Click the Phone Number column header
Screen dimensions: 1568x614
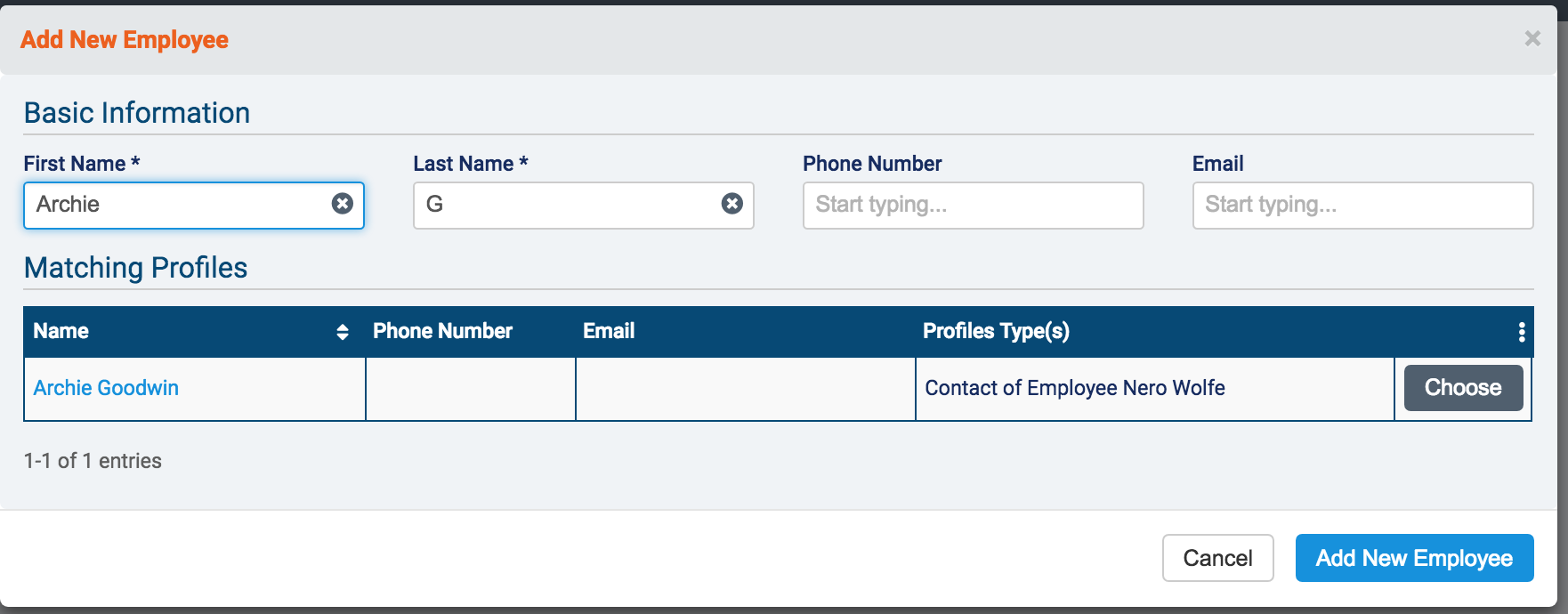442,331
